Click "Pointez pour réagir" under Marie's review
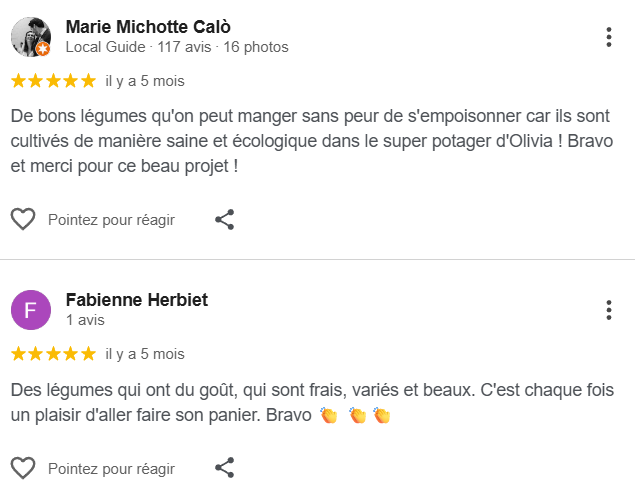This screenshot has width=635, height=497. click(x=111, y=219)
